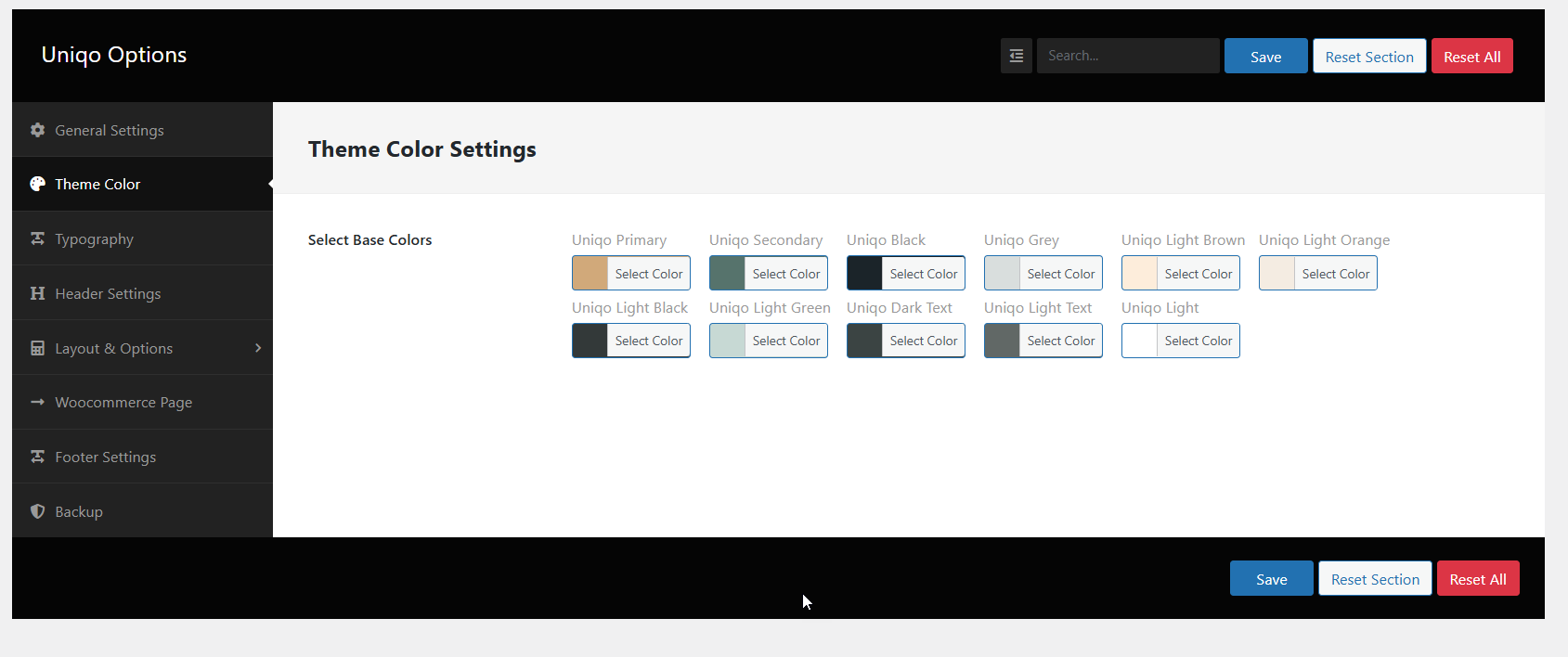Screen dimensions: 1568x657
Task: Open Select Color for Uniqo Light Green
Action: [x=785, y=341]
